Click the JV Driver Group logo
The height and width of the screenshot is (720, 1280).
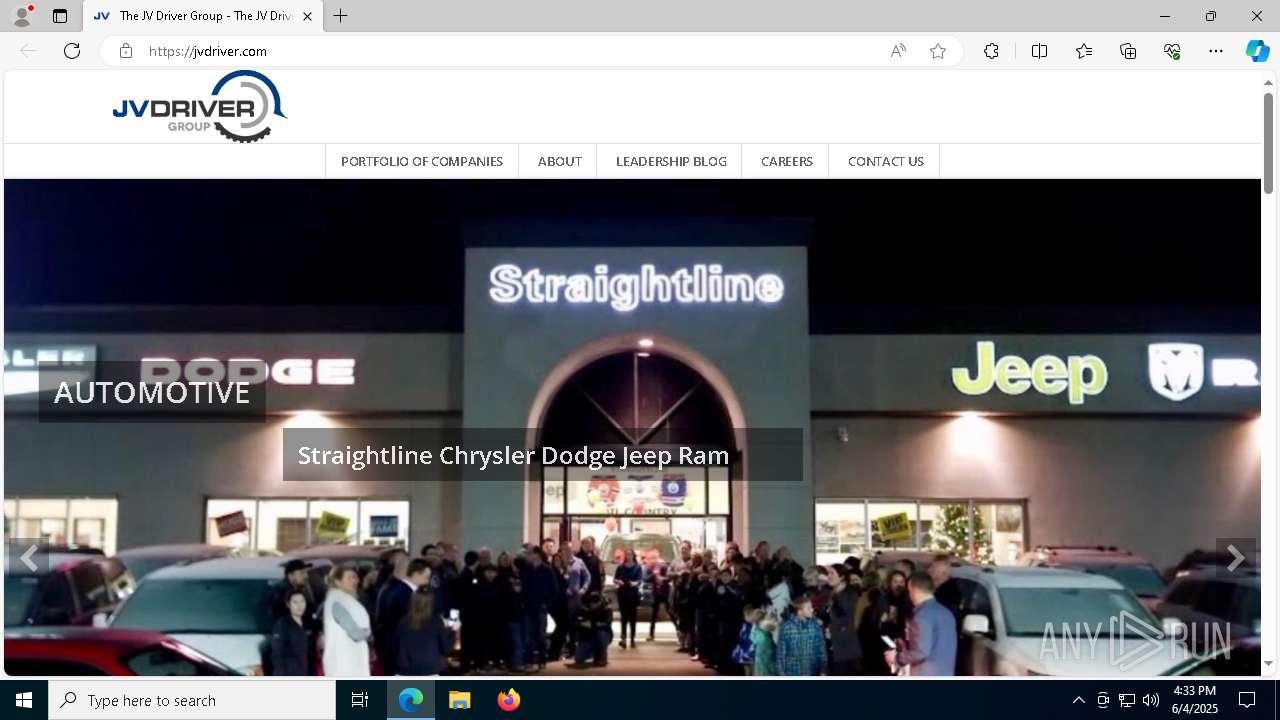[x=200, y=106]
